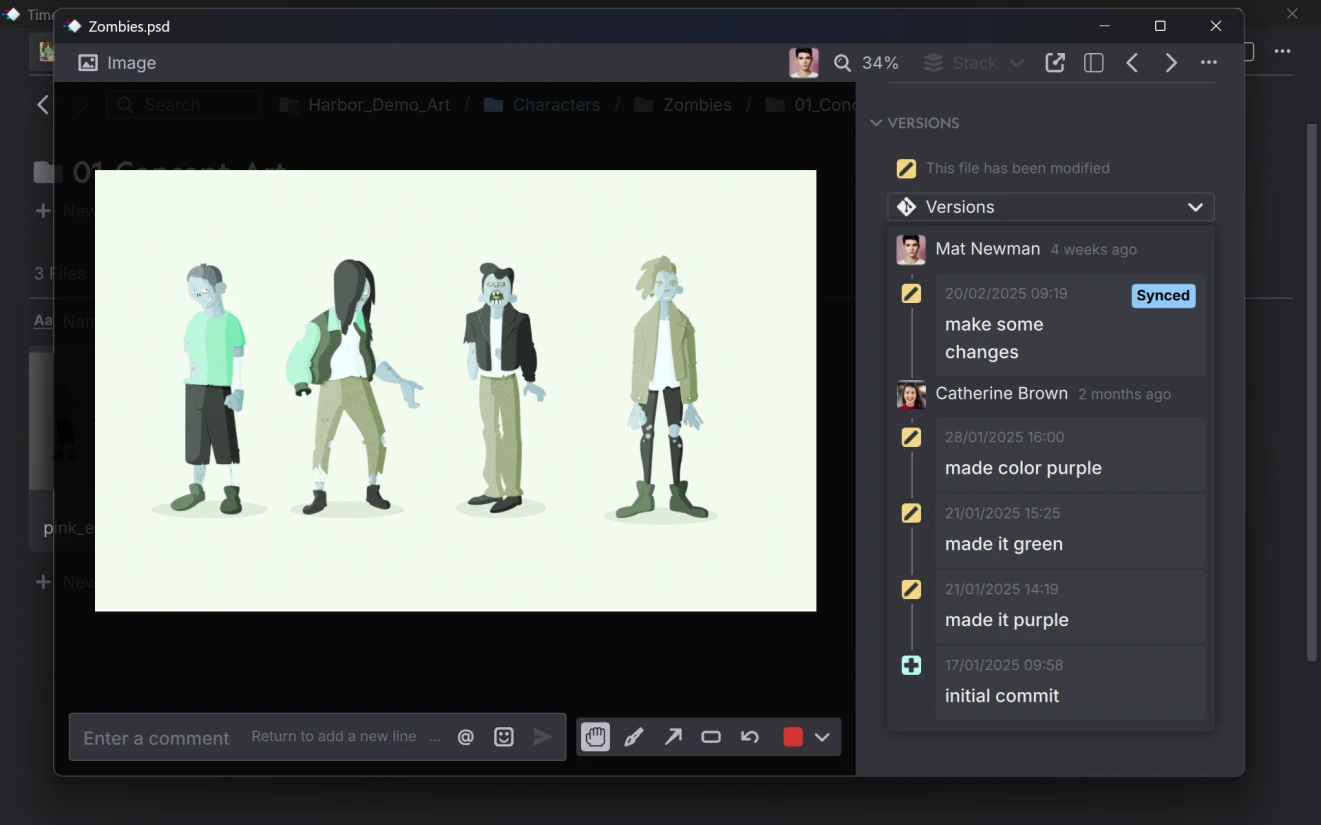Click the magnifier zoom icon
This screenshot has width=1321, height=825.
(843, 63)
